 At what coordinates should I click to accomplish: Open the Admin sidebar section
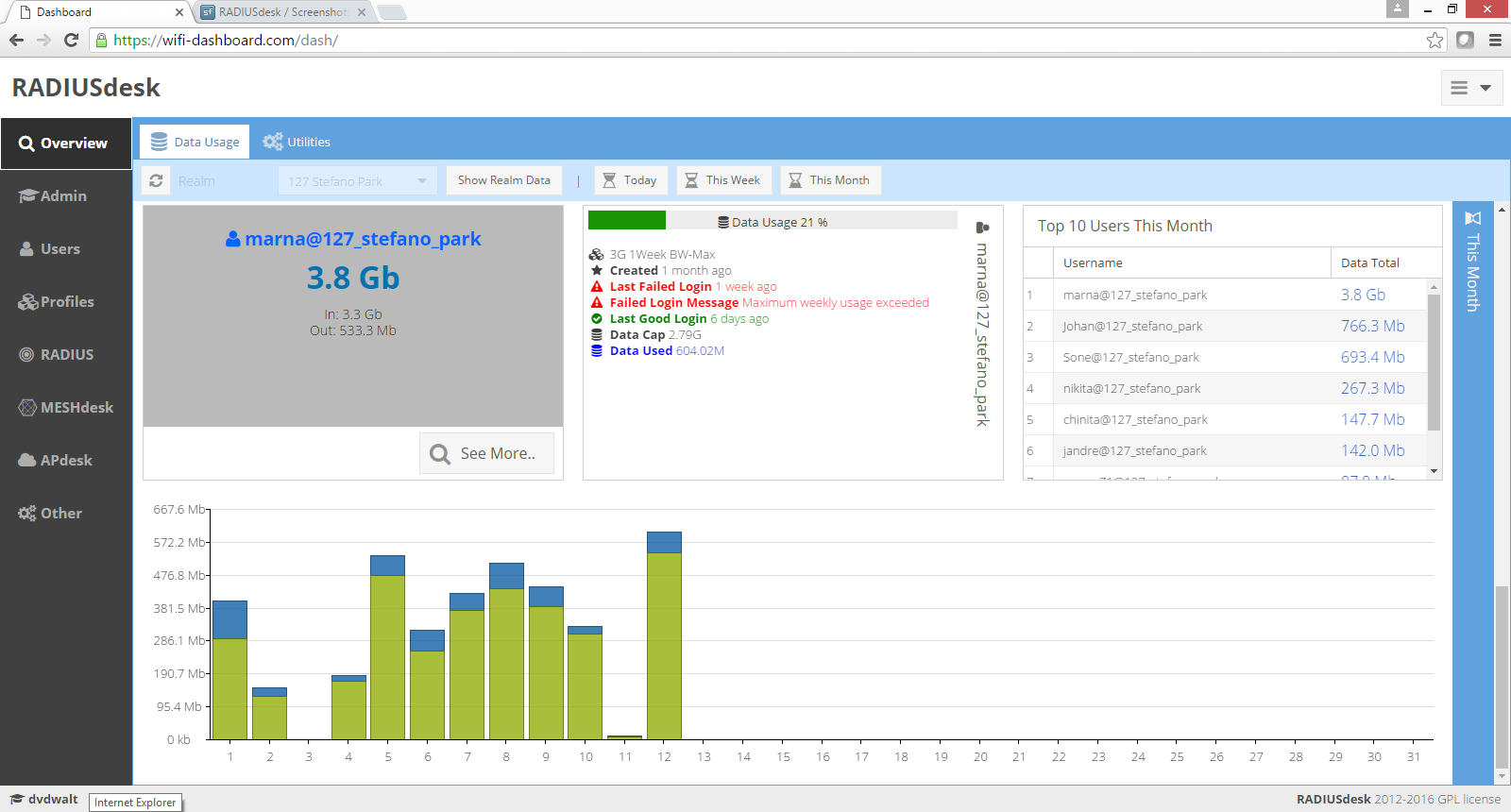pyautogui.click(x=65, y=196)
